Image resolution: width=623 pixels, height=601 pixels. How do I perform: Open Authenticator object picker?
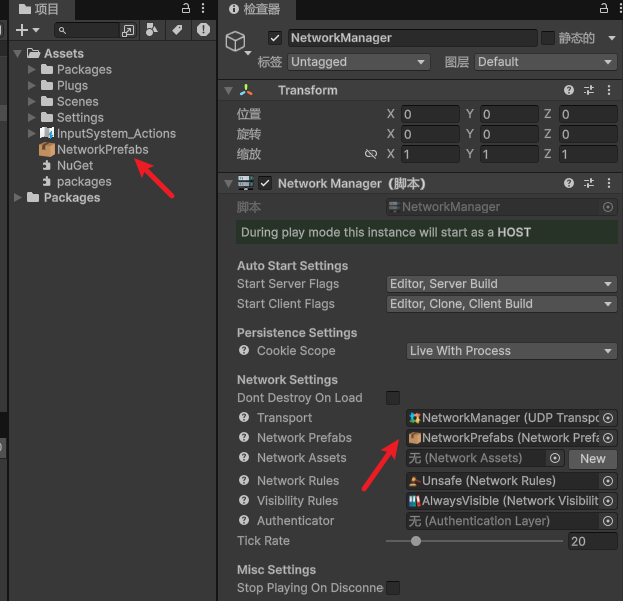tap(608, 521)
